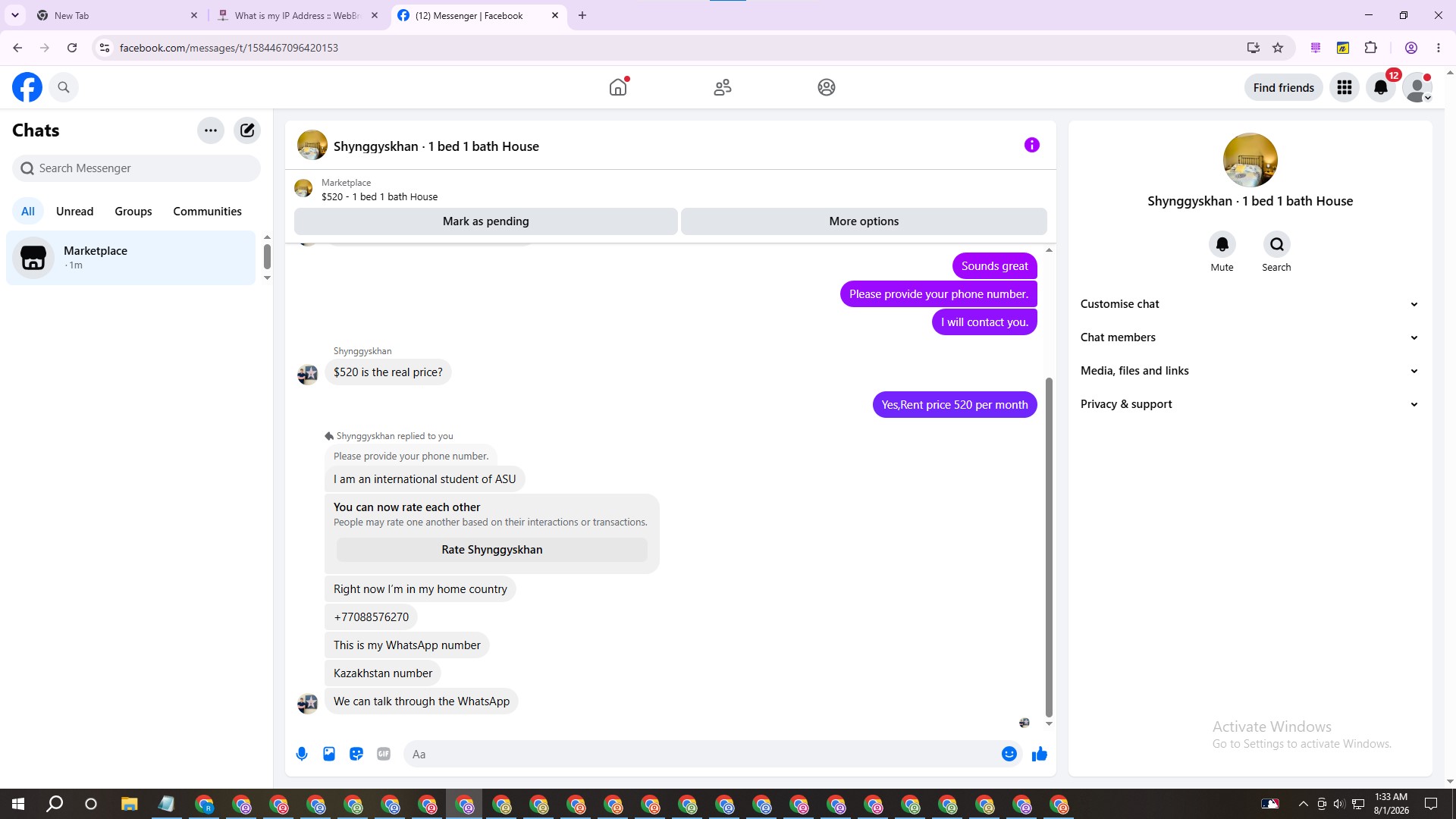Open Windows Start menu

(18, 804)
